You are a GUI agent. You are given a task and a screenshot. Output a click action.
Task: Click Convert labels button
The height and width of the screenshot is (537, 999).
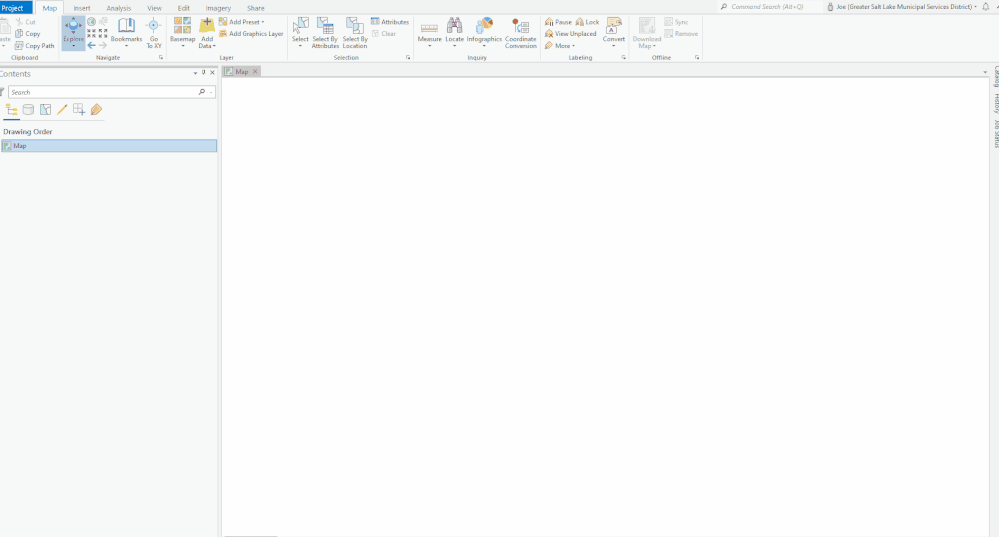click(614, 33)
